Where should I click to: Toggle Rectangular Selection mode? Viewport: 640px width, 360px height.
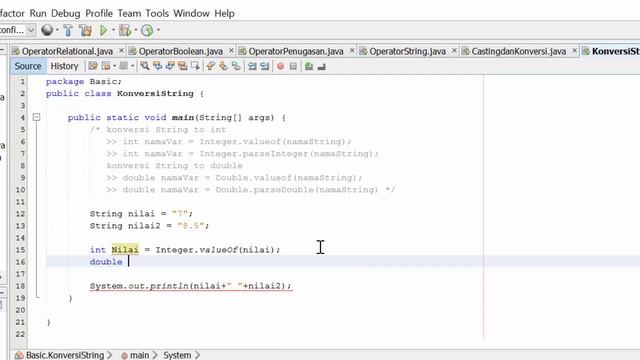195,66
